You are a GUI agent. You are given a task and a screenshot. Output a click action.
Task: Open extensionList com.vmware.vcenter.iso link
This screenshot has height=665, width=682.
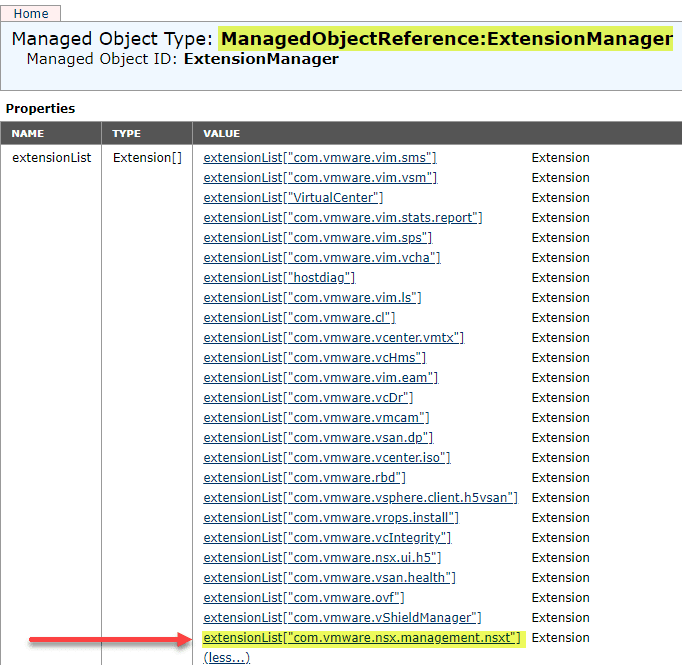point(327,458)
